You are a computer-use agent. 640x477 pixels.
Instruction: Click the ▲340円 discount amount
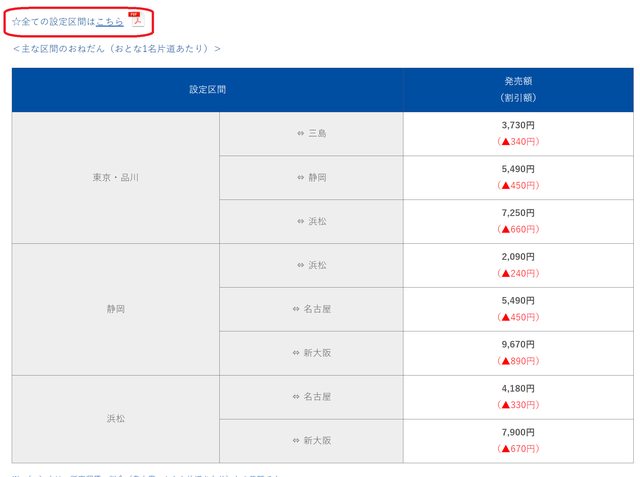coord(518,142)
